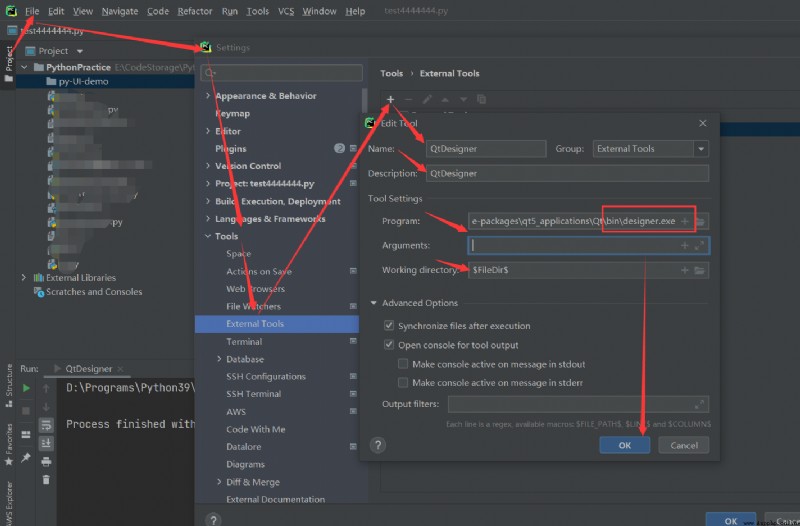
Task: Copy the selected external tool
Action: (x=481, y=99)
